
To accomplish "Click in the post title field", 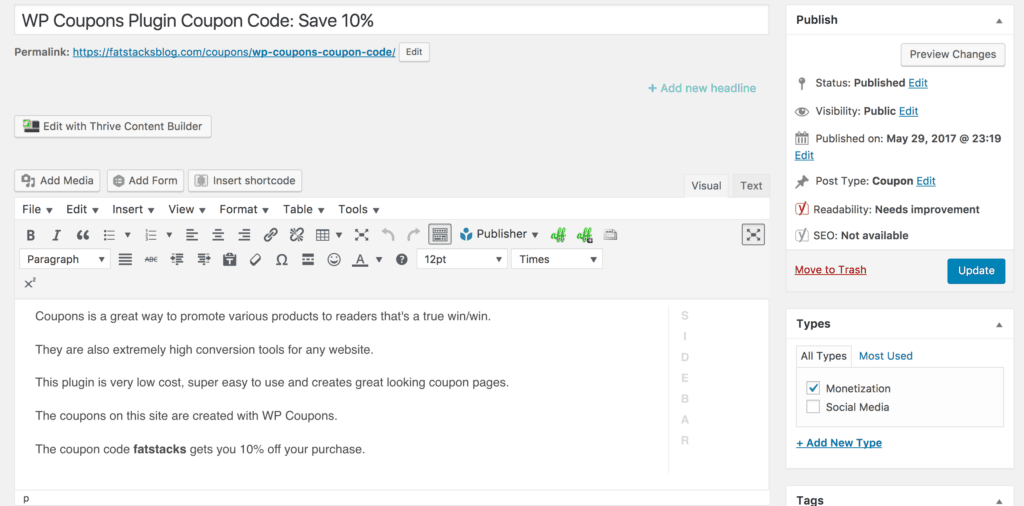I will pos(391,20).
